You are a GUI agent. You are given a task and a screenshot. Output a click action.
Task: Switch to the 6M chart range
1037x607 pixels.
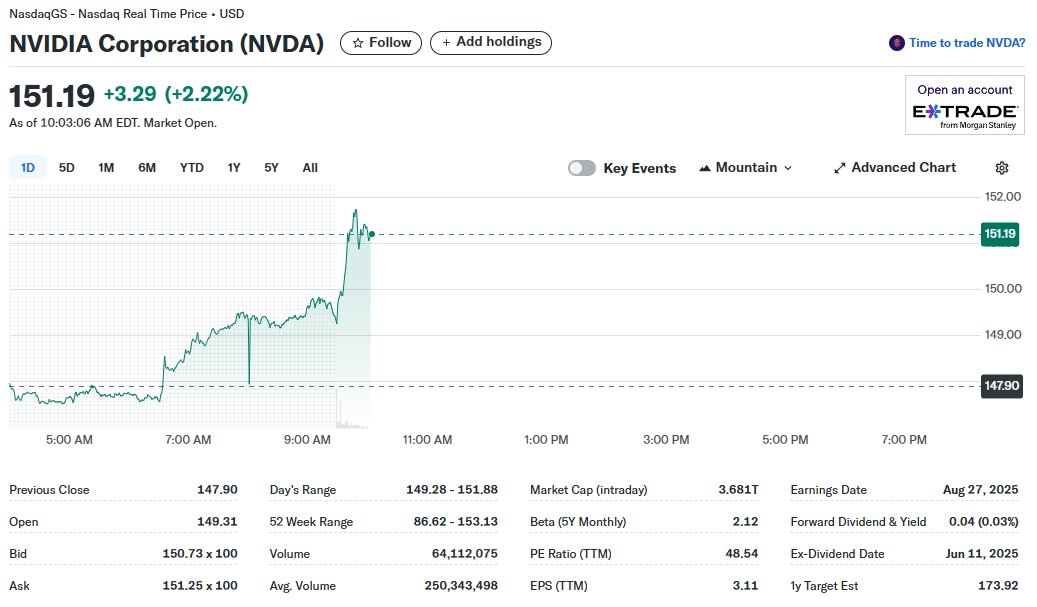(147, 167)
